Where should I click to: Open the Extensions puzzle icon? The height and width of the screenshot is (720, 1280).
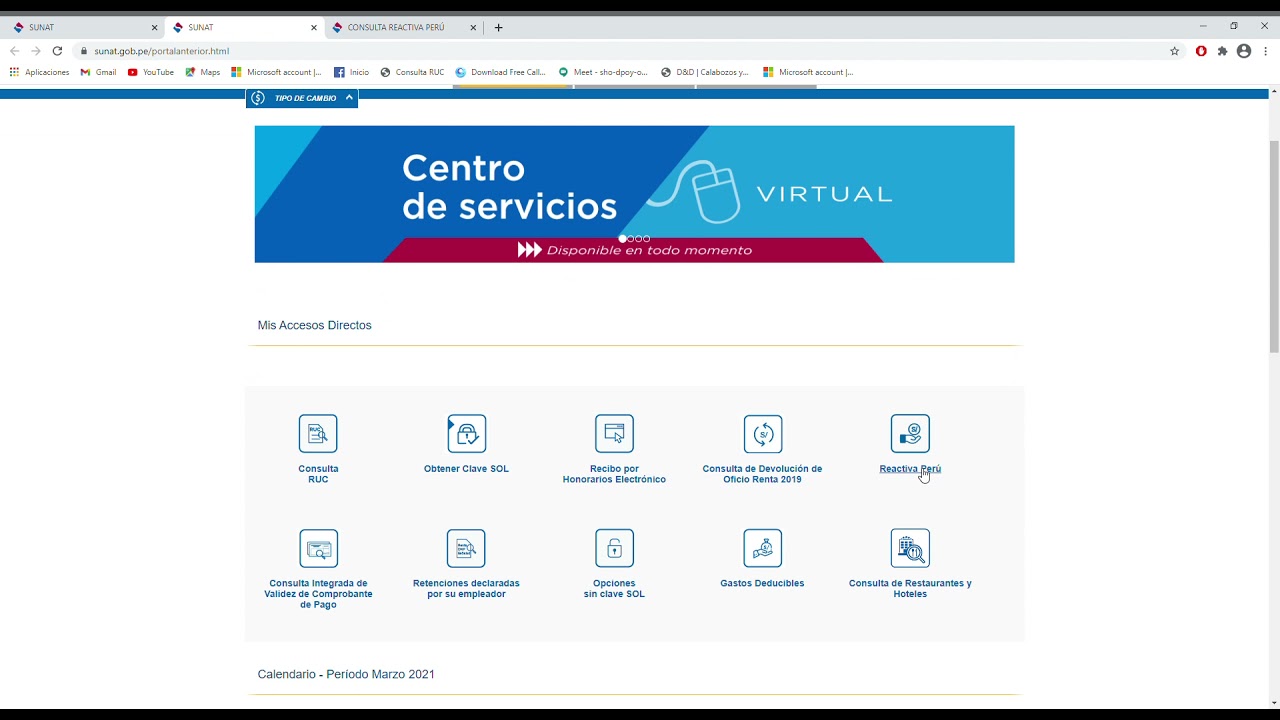(1222, 51)
